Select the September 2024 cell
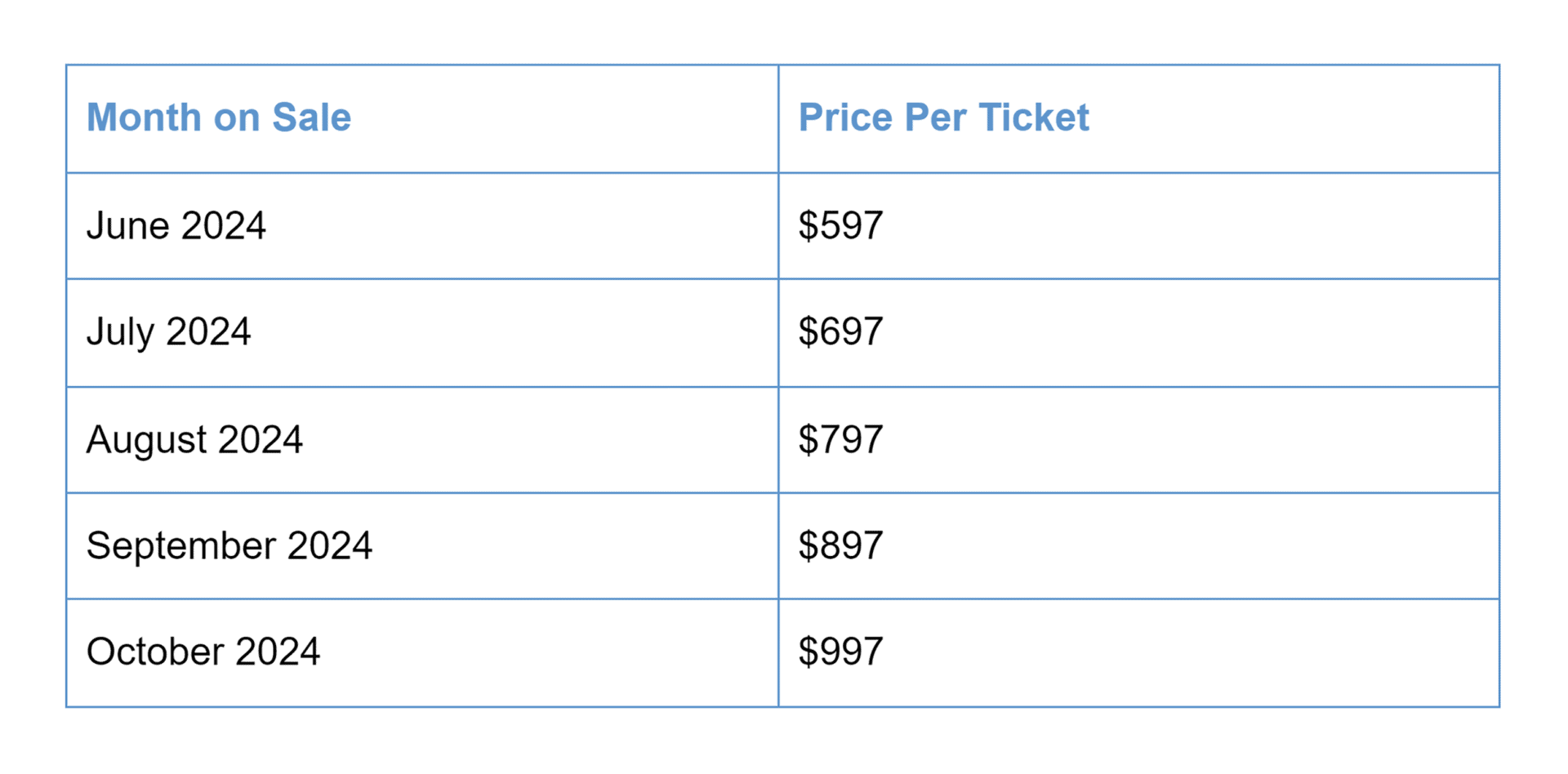Screen dimensions: 1568x774 pos(229,545)
